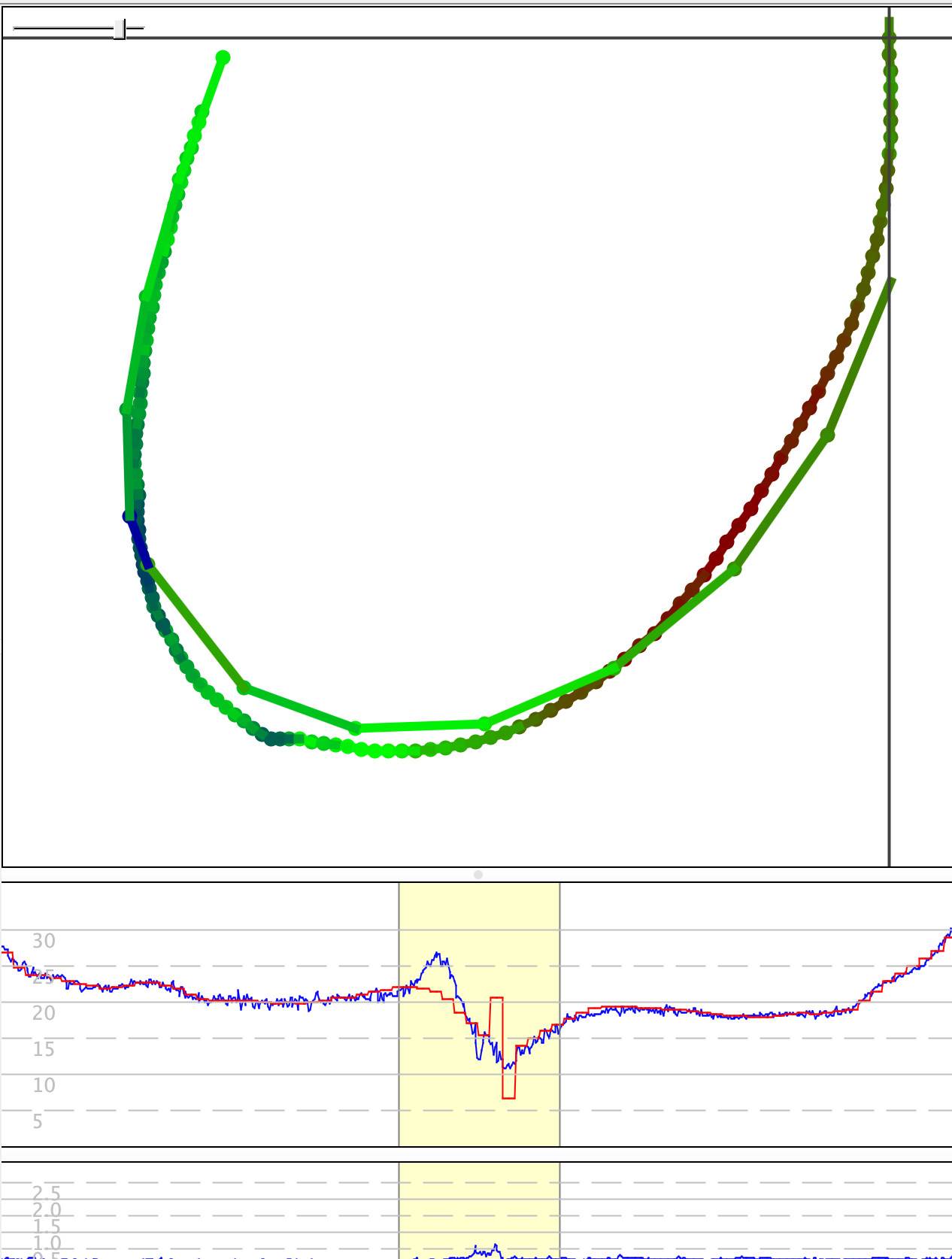
Task: Click left end of flat bottom polyline segment
Action: point(356,727)
